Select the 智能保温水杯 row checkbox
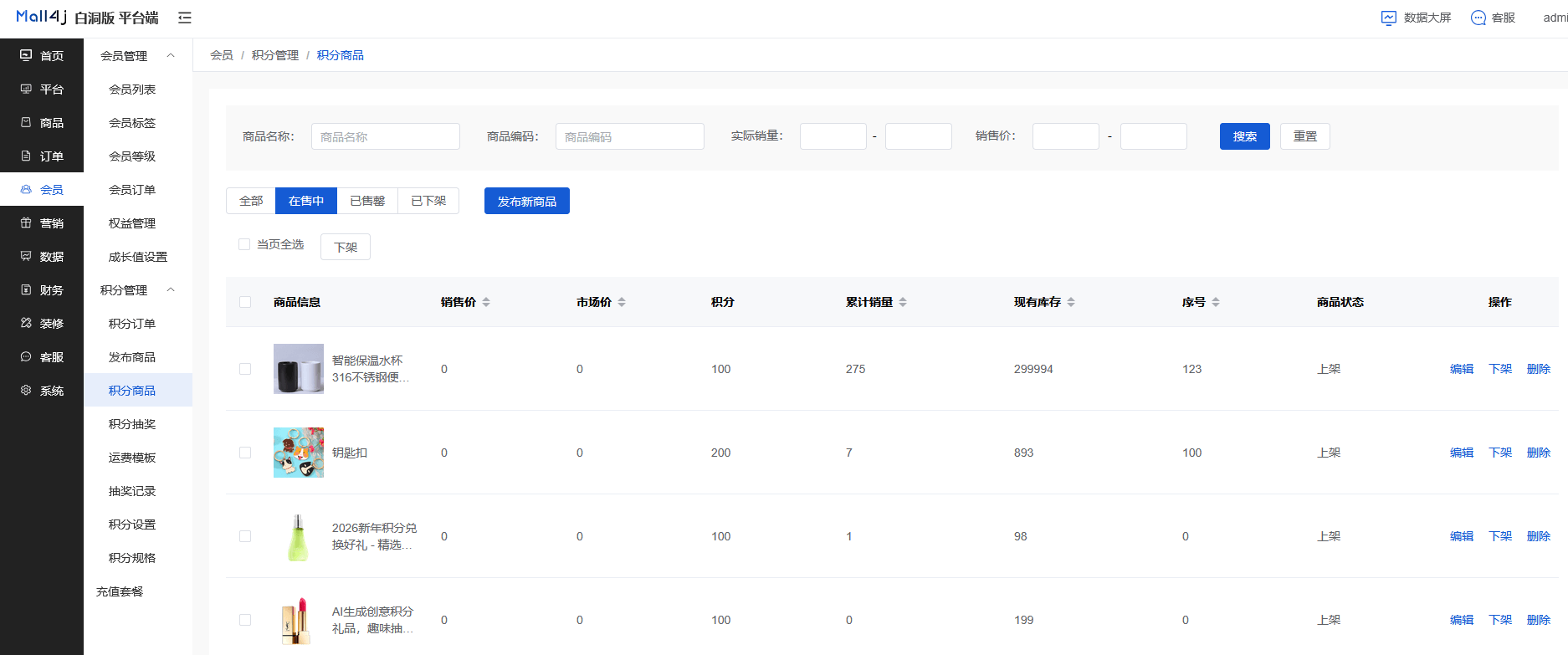The height and width of the screenshot is (655, 1568). click(x=245, y=369)
